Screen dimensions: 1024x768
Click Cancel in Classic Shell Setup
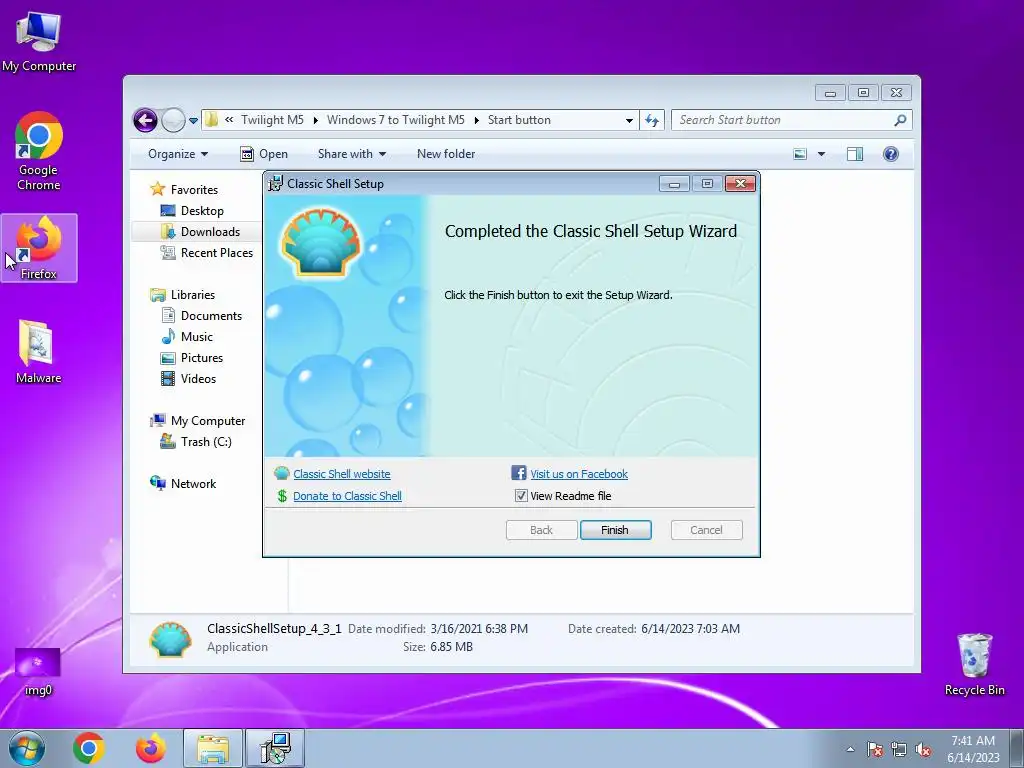[707, 530]
